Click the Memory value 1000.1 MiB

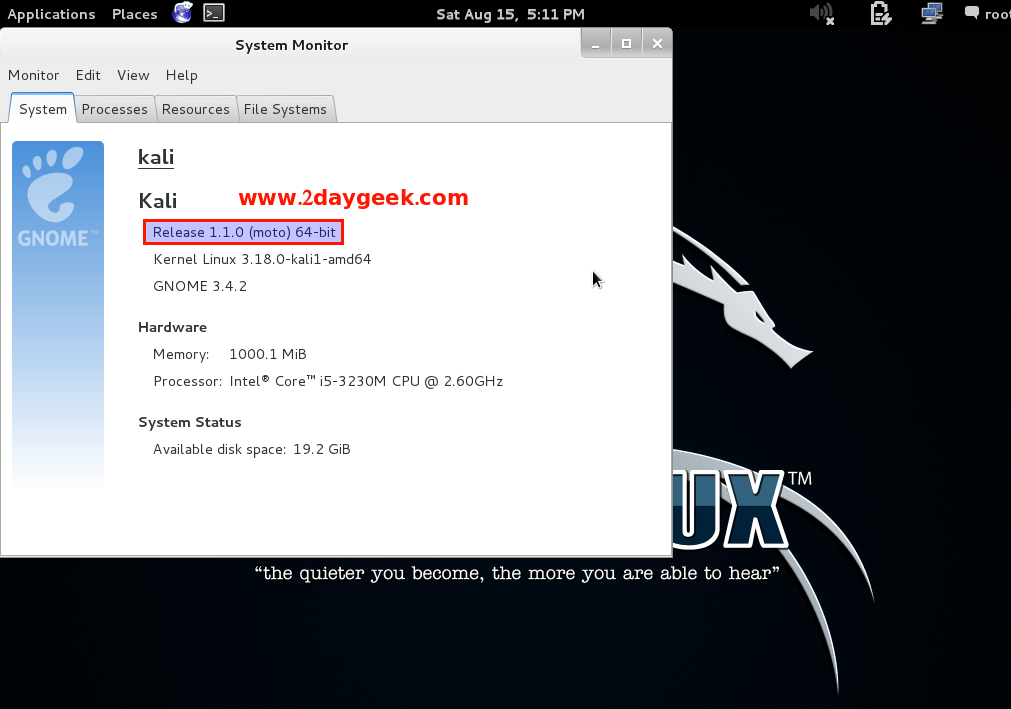click(268, 354)
